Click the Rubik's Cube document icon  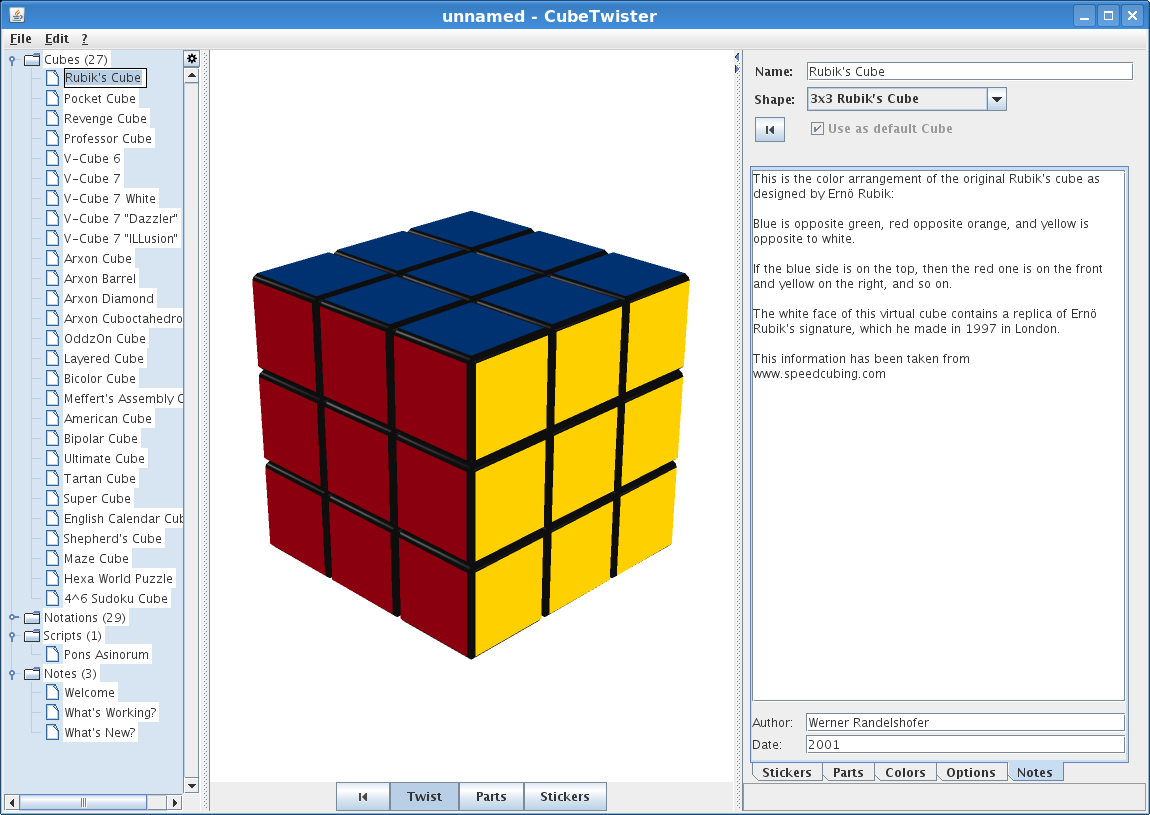click(52, 78)
